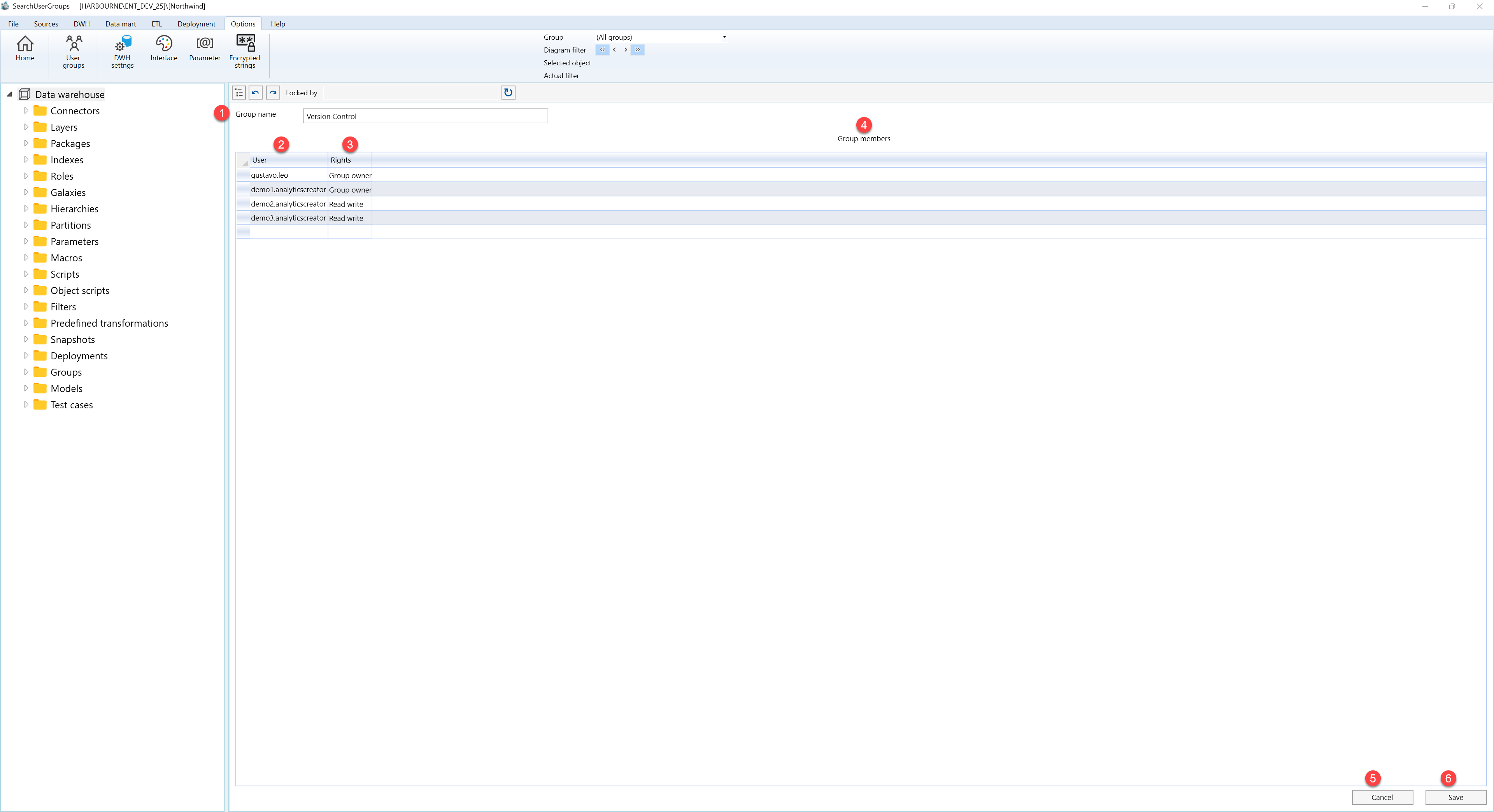
Task: Click the Test cases folder icon
Action: coord(40,404)
